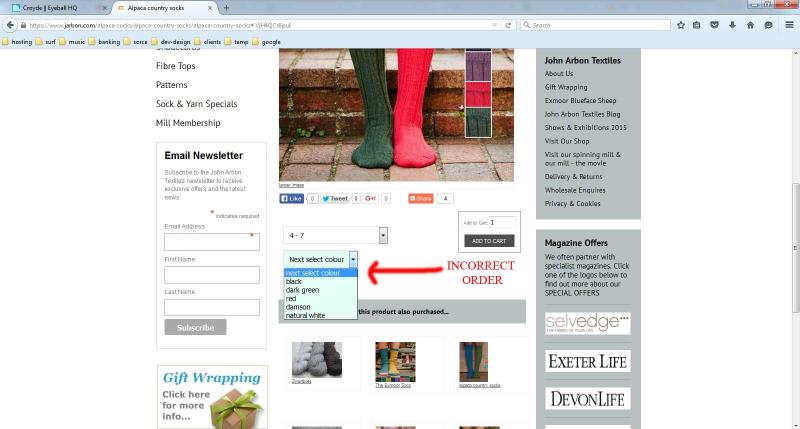
Task: Open the downloads arrow icon
Action: coord(732,25)
